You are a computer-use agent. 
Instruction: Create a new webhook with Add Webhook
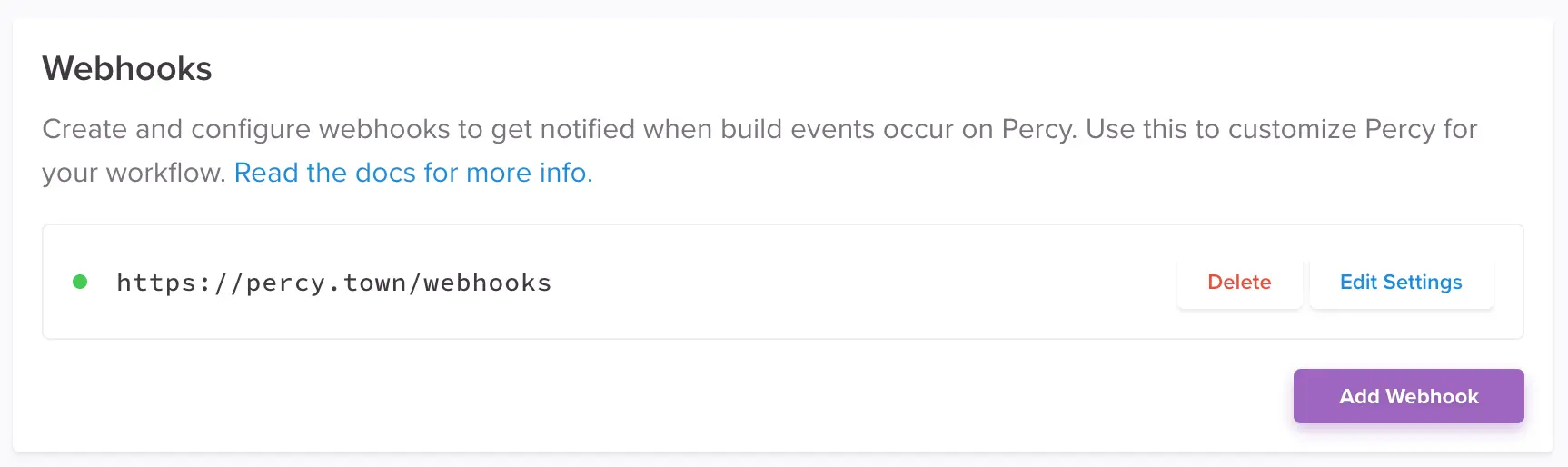pos(1408,396)
